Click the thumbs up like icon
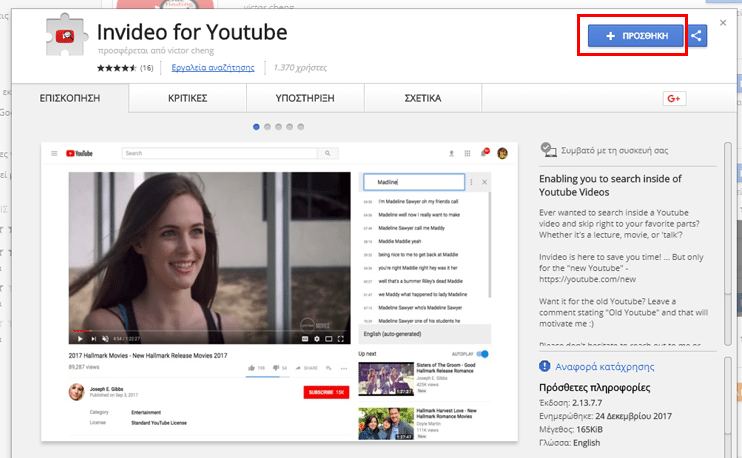 coord(251,368)
